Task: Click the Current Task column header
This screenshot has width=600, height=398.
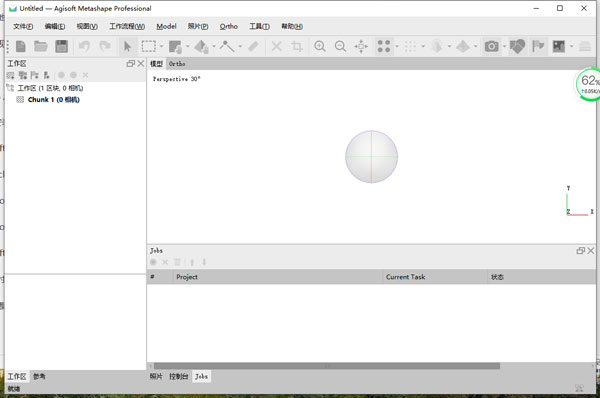Action: click(x=435, y=277)
